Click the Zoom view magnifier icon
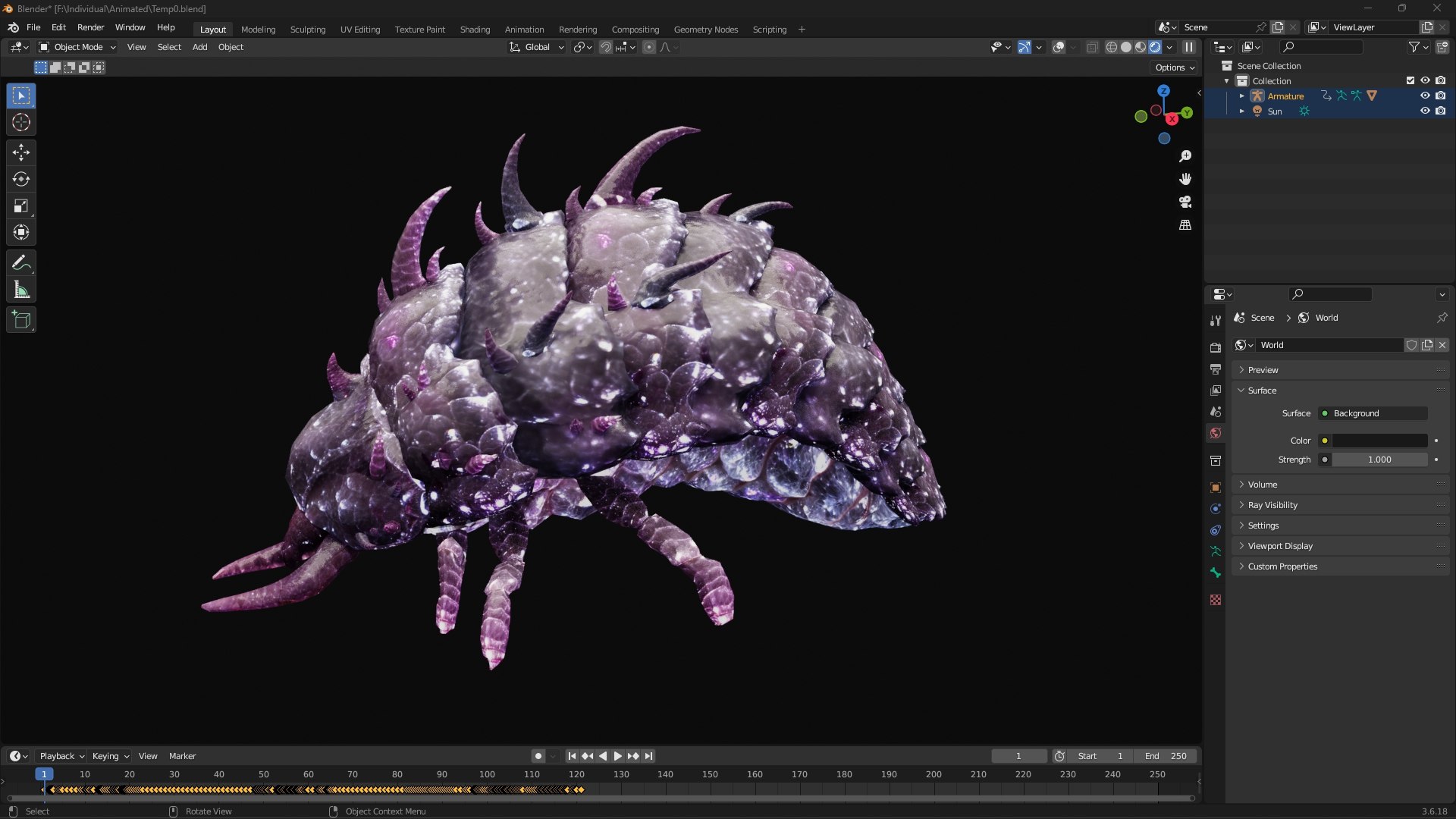Screen dimensions: 1456x819 (x=1185, y=156)
